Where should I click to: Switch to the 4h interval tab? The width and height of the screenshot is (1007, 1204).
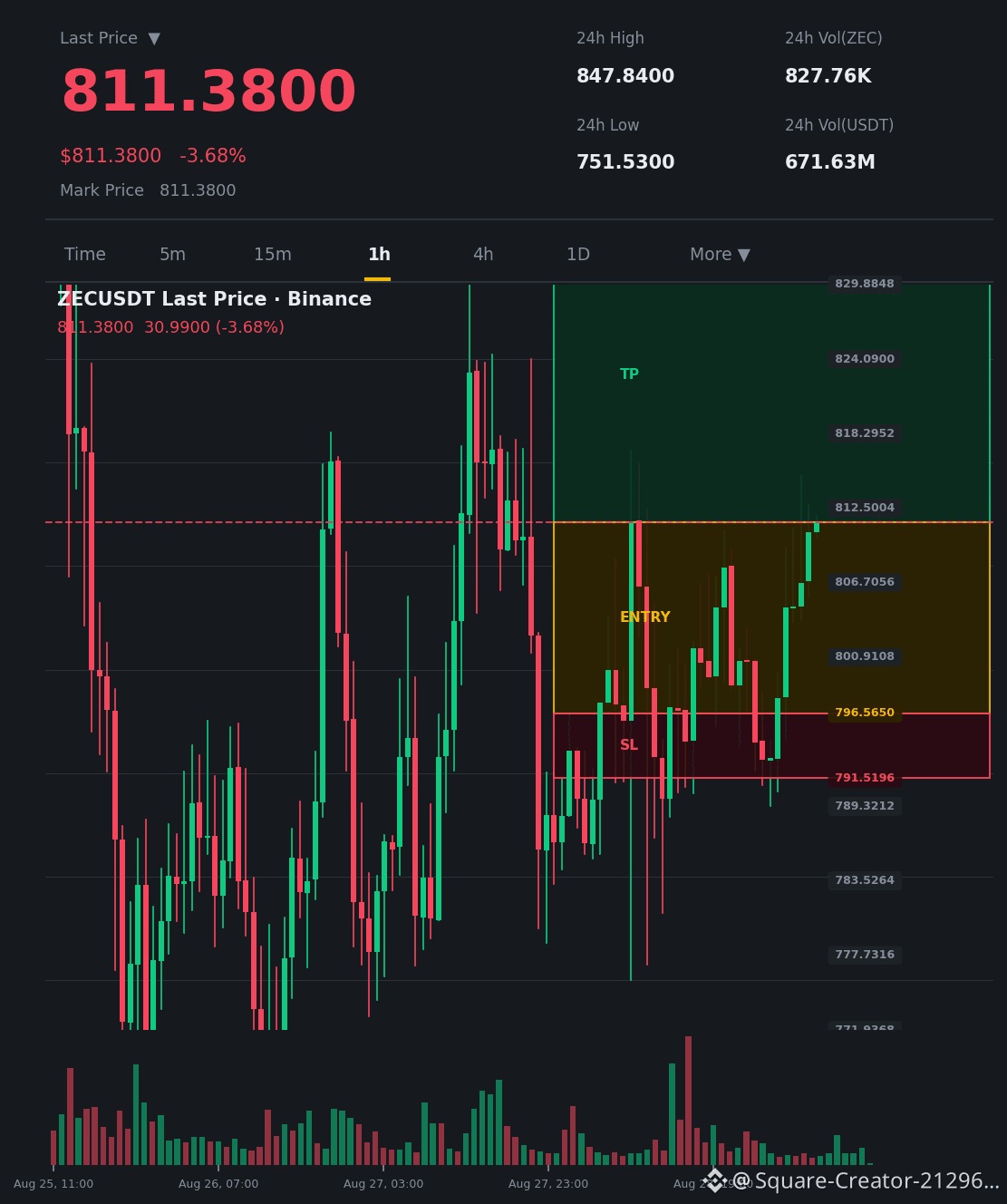(x=483, y=255)
